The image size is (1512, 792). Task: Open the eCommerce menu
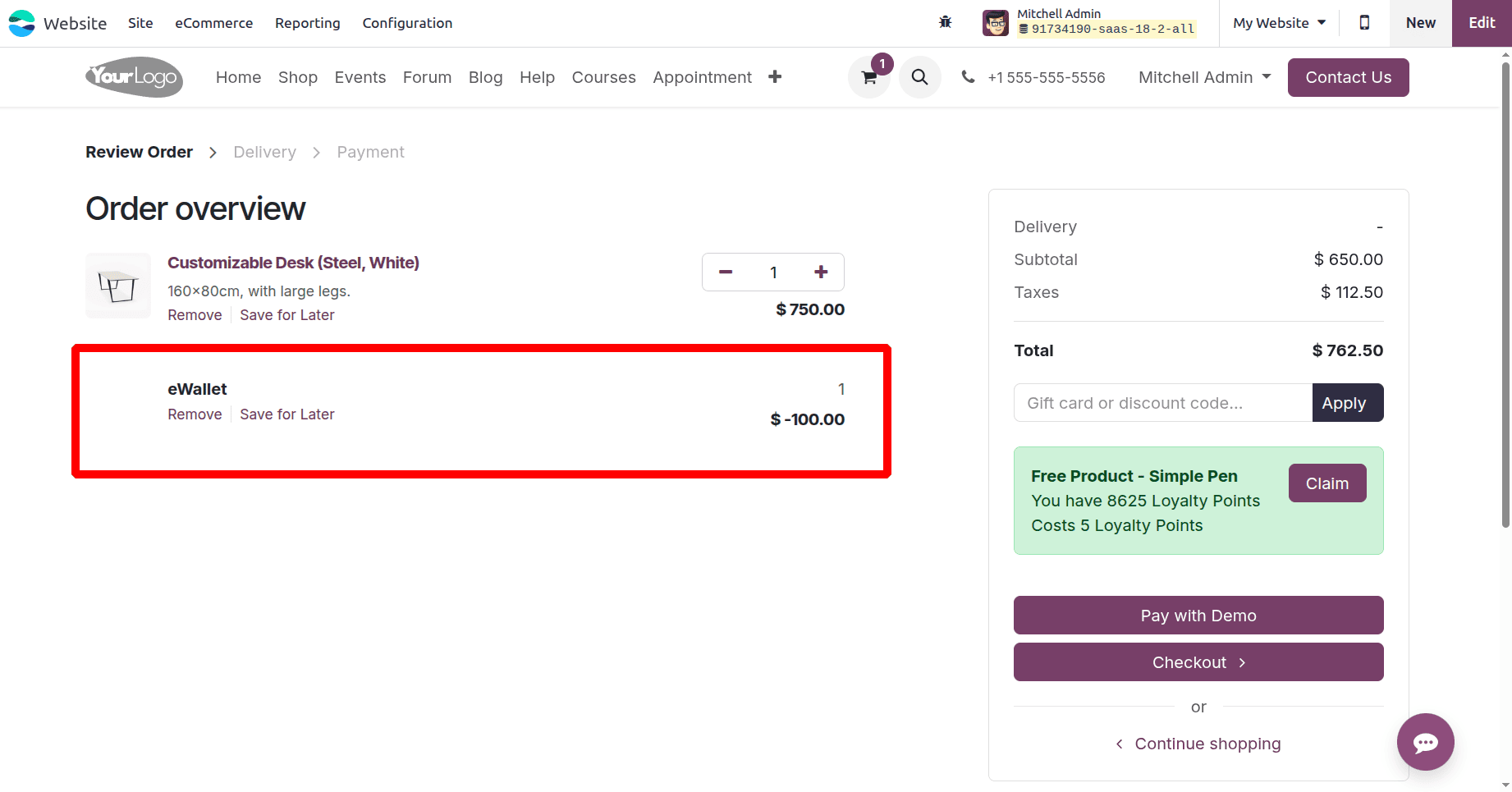213,23
